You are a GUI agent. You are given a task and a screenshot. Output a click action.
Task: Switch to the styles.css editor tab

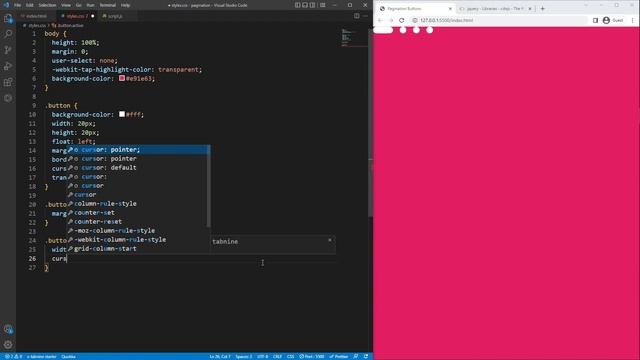(77, 16)
